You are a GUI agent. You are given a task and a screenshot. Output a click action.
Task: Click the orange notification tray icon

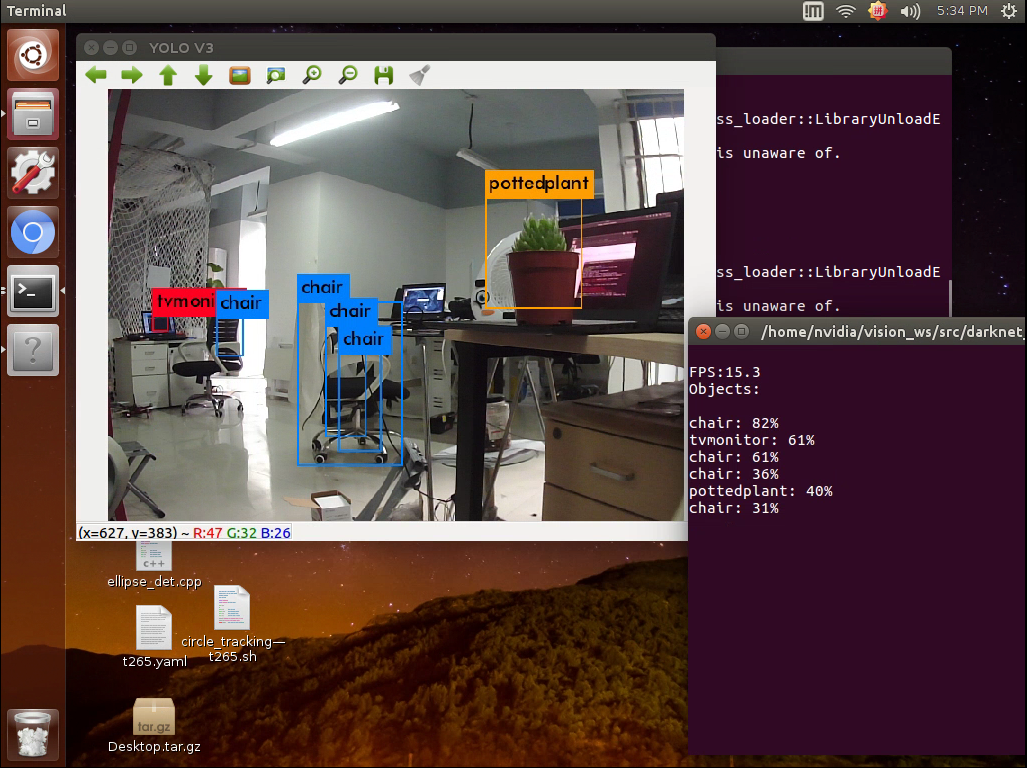(x=878, y=10)
